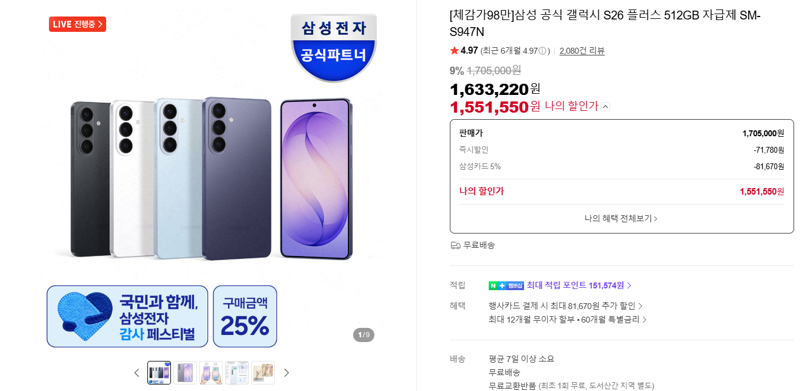Screen dimensions: 800x391
Task: Click the red star rating icon
Action: 454,51
